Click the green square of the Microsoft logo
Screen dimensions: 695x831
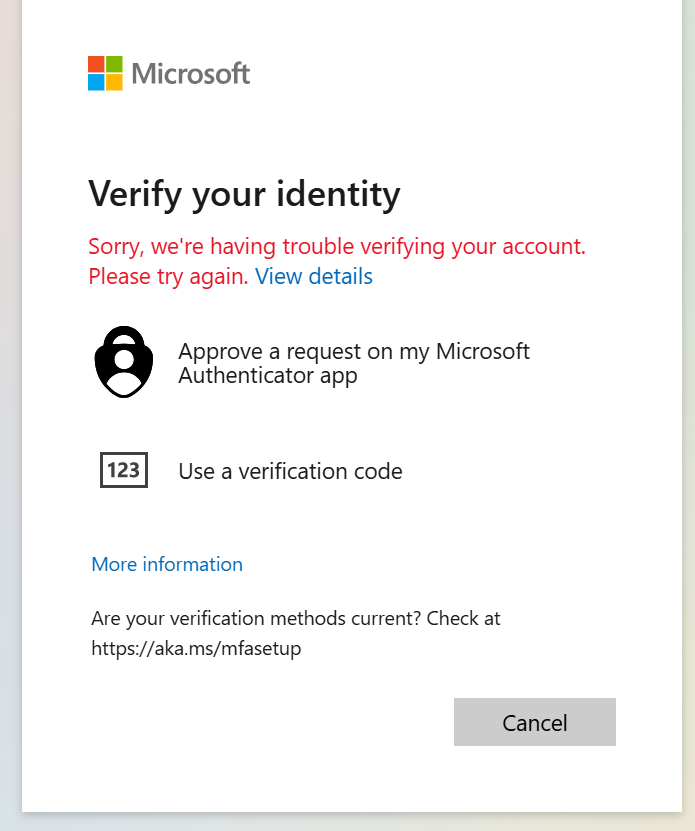[x=113, y=64]
